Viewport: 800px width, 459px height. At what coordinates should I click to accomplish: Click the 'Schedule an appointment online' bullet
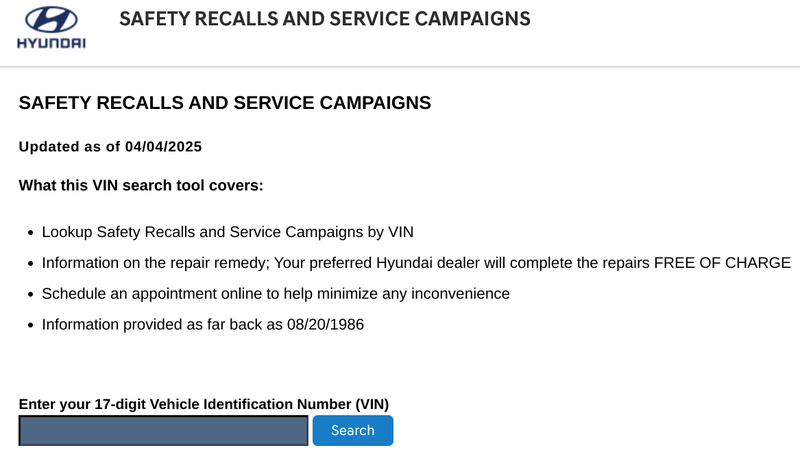[x=275, y=294]
